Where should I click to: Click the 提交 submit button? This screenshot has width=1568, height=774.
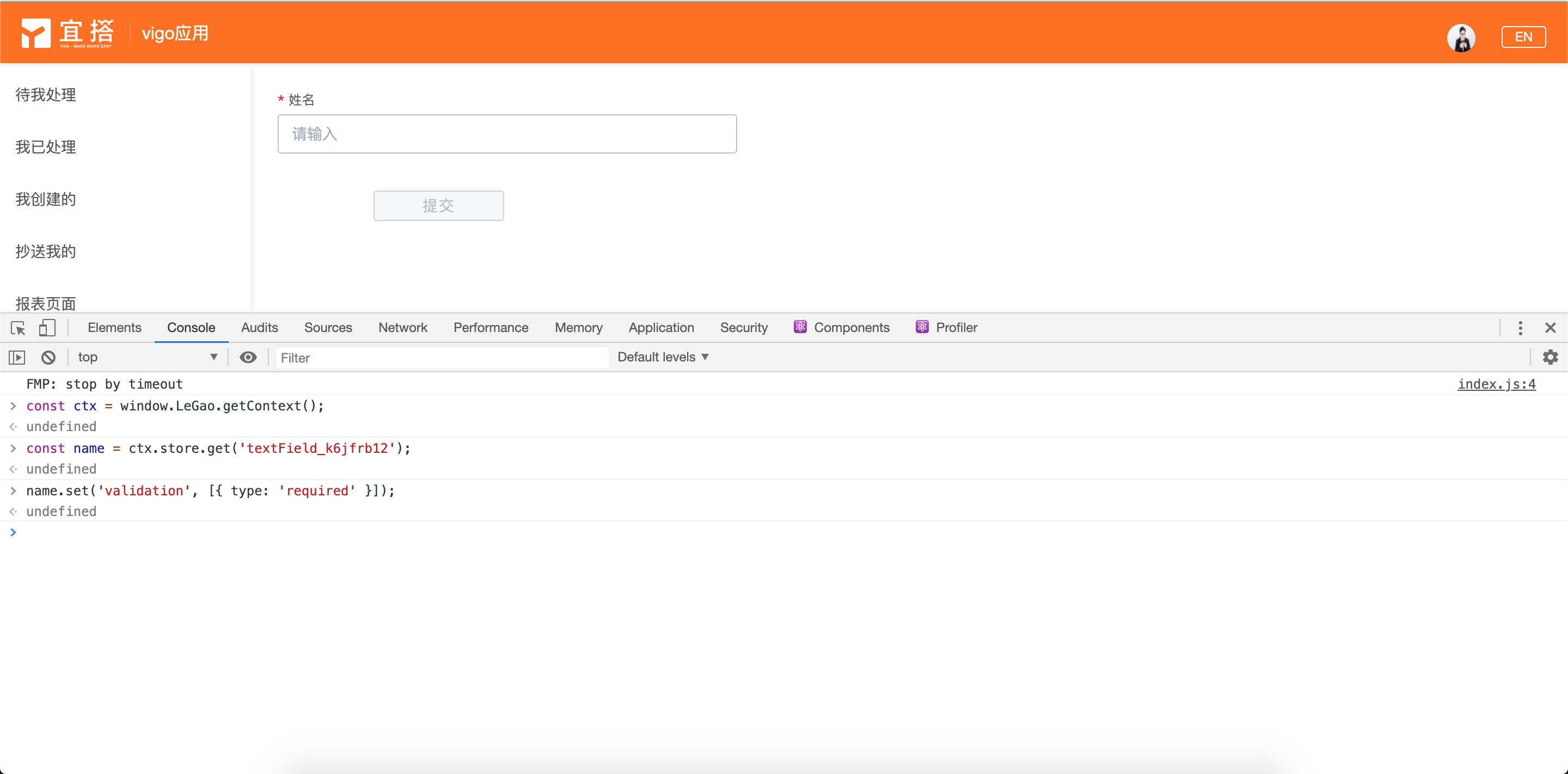coord(438,206)
